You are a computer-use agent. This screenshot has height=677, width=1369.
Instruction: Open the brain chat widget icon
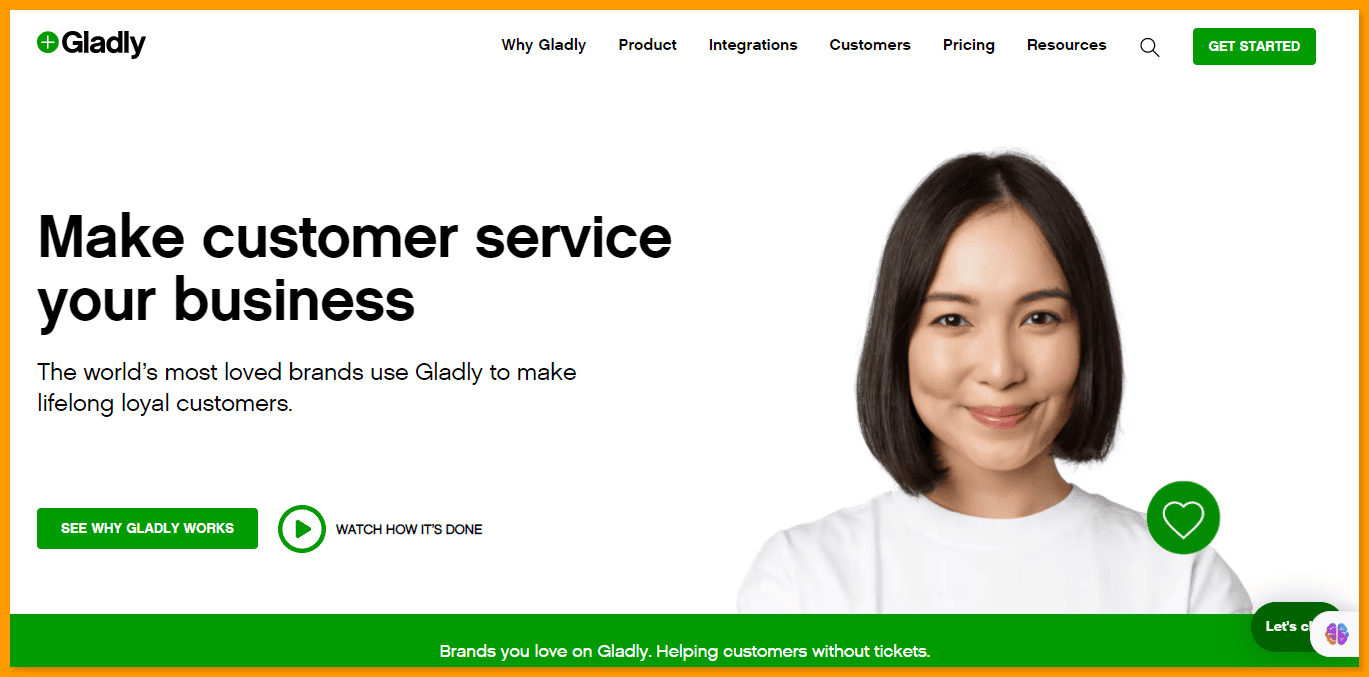click(1337, 634)
